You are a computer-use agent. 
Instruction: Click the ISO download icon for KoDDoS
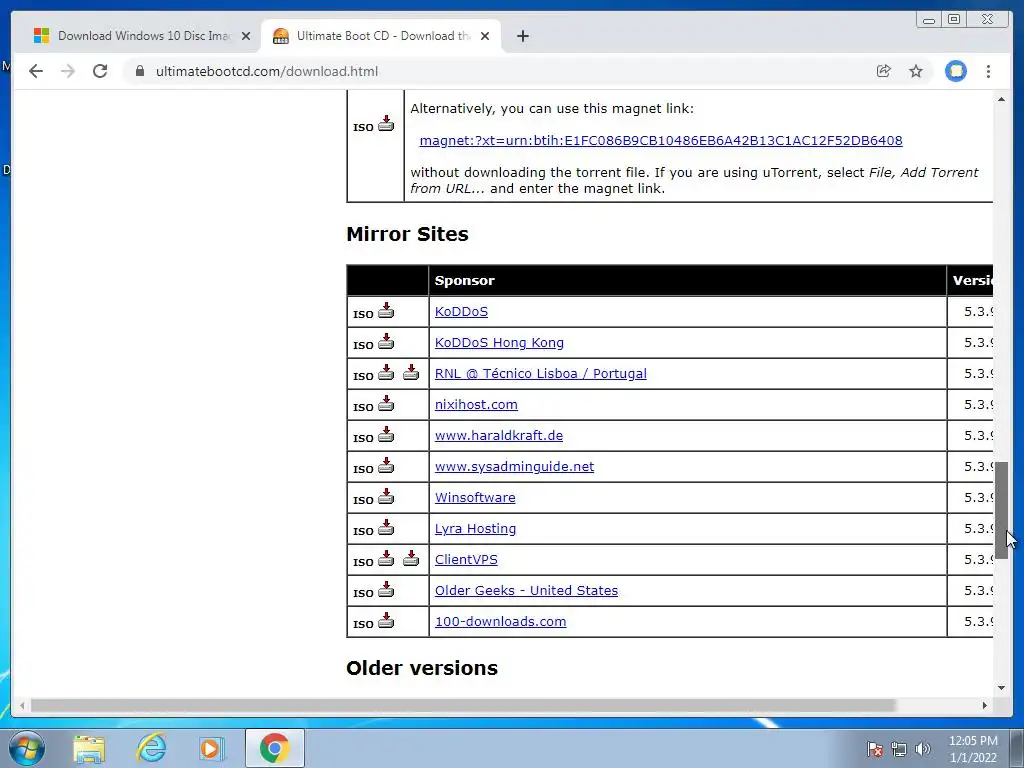tap(386, 310)
